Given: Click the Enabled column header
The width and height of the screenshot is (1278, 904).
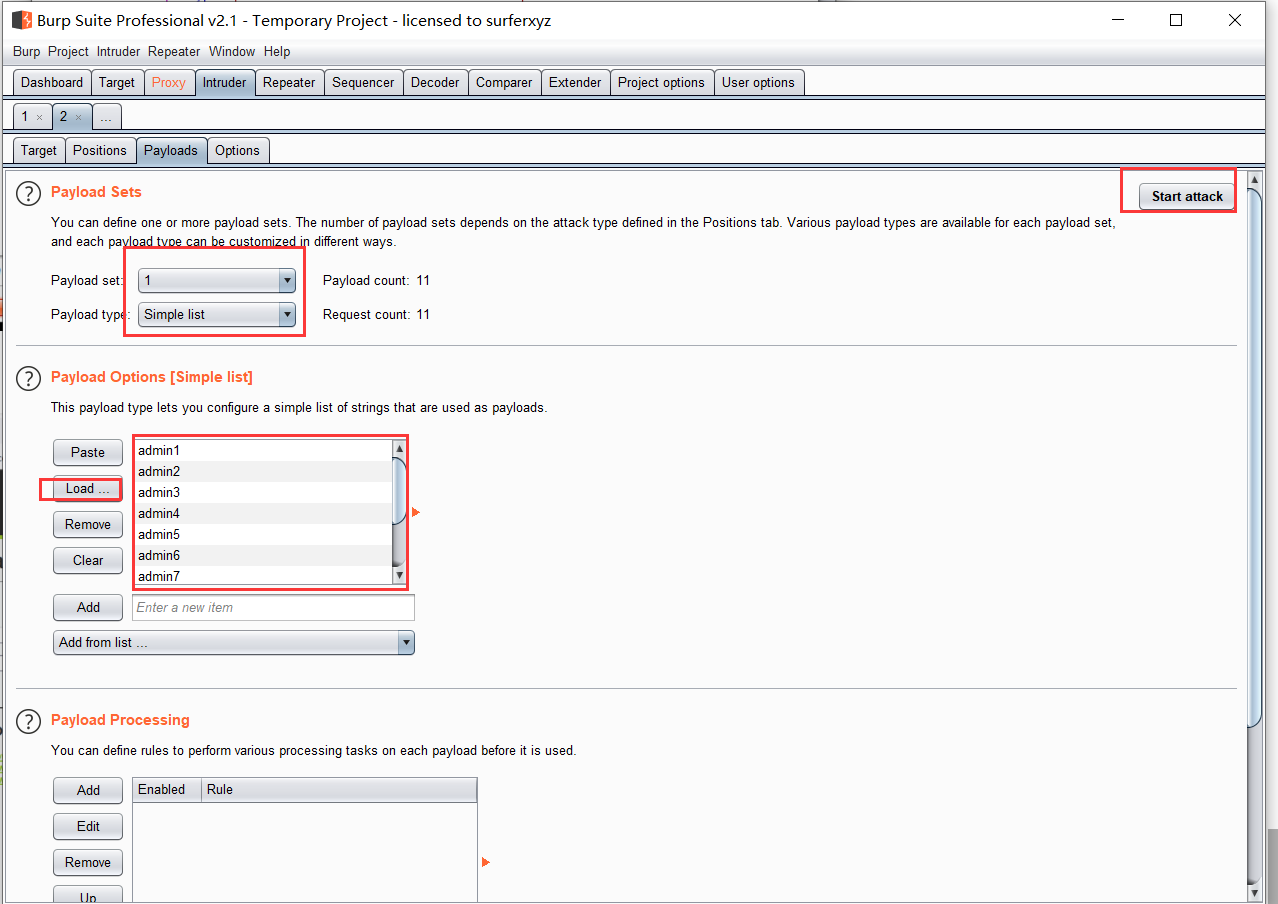Looking at the screenshot, I should (167, 790).
